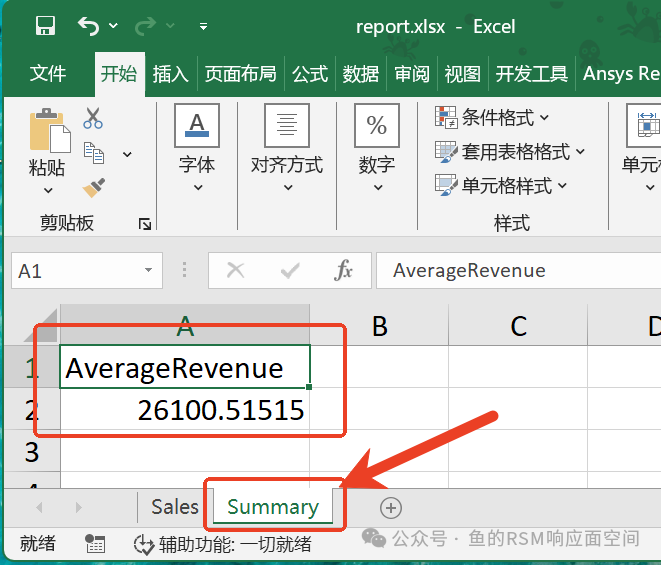The width and height of the screenshot is (661, 565).
Task: Switch to the 数据 ribbon tab
Action: point(360,74)
